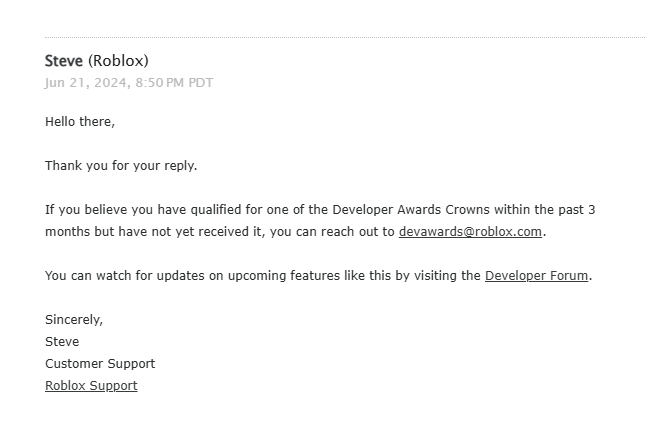Click the phrase "within the past 3"
672x436 pixels.
[544, 210]
